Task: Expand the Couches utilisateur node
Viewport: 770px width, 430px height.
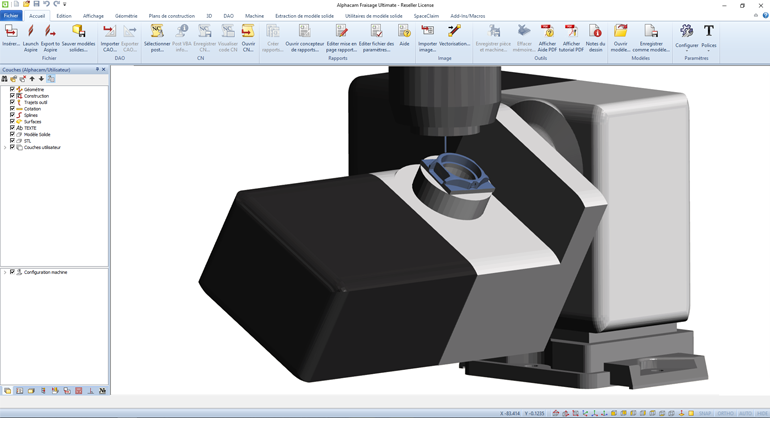Action: click(5, 148)
